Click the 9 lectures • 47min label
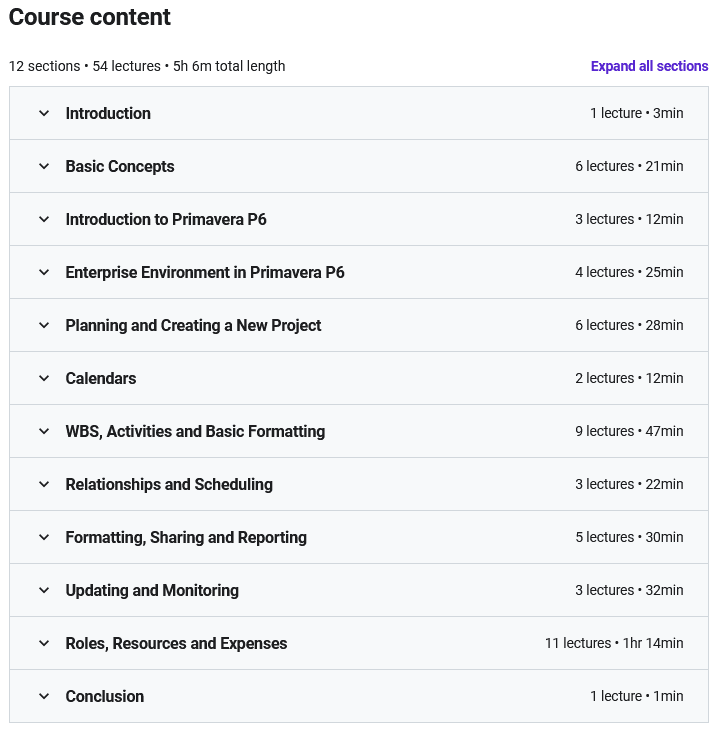 pos(629,431)
